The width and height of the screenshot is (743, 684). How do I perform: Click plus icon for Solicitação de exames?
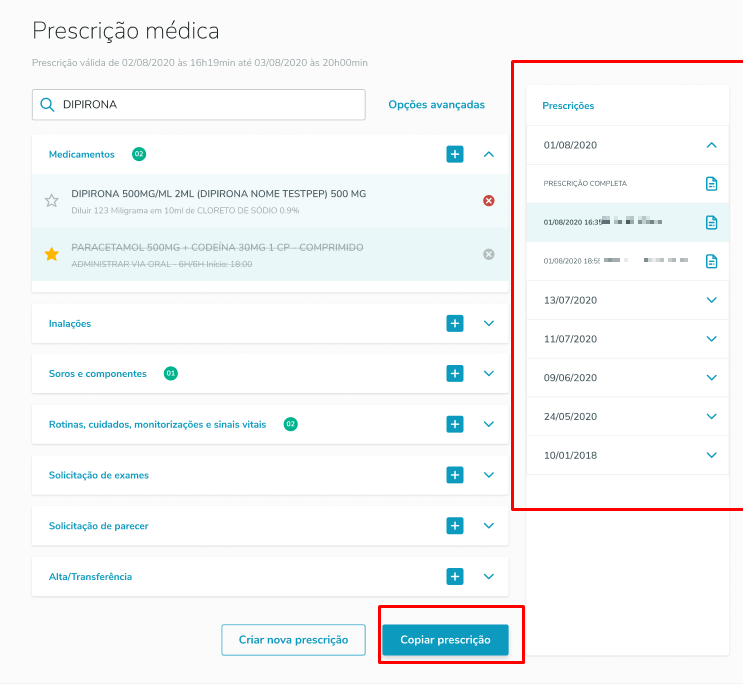pyautogui.click(x=455, y=475)
